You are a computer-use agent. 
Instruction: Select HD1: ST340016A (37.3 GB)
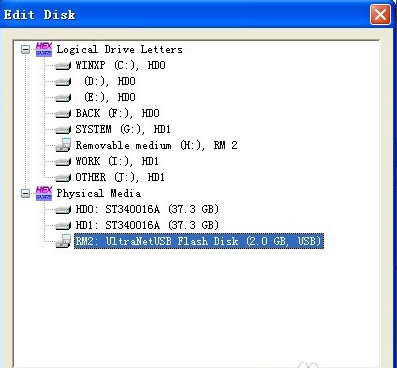click(147, 225)
